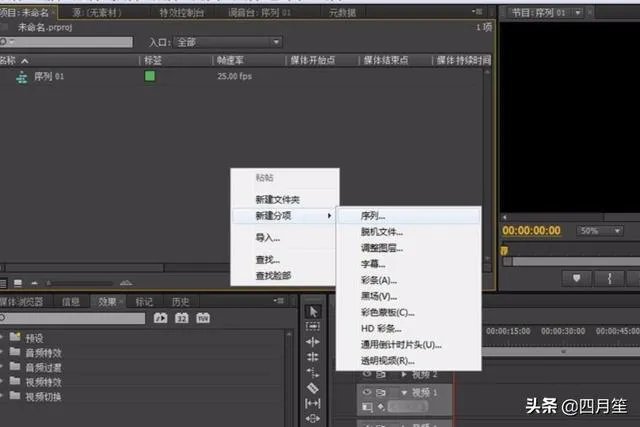Toggle sync lock on 视频 2 track
Viewport: 640px width, 427px height.
(x=381, y=374)
